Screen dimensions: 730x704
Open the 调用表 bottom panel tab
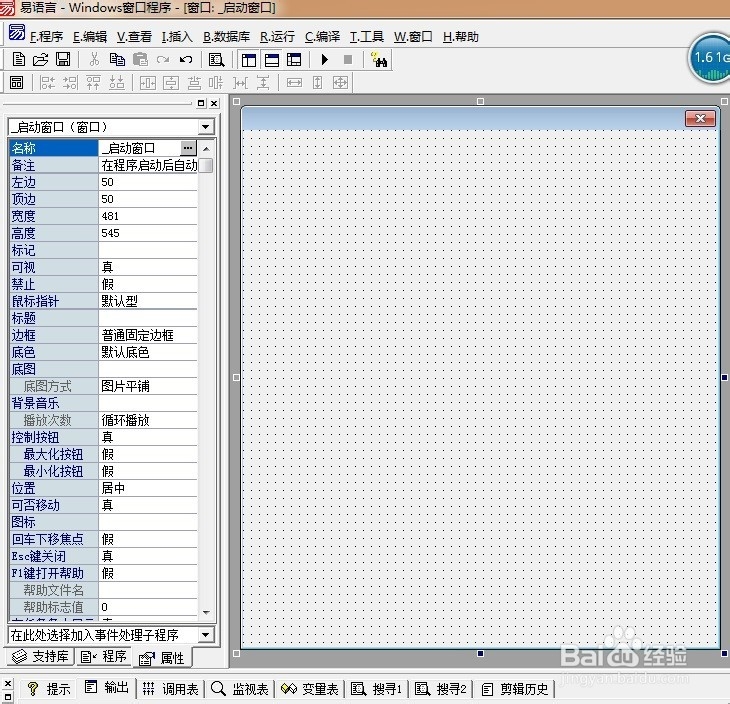click(170, 689)
